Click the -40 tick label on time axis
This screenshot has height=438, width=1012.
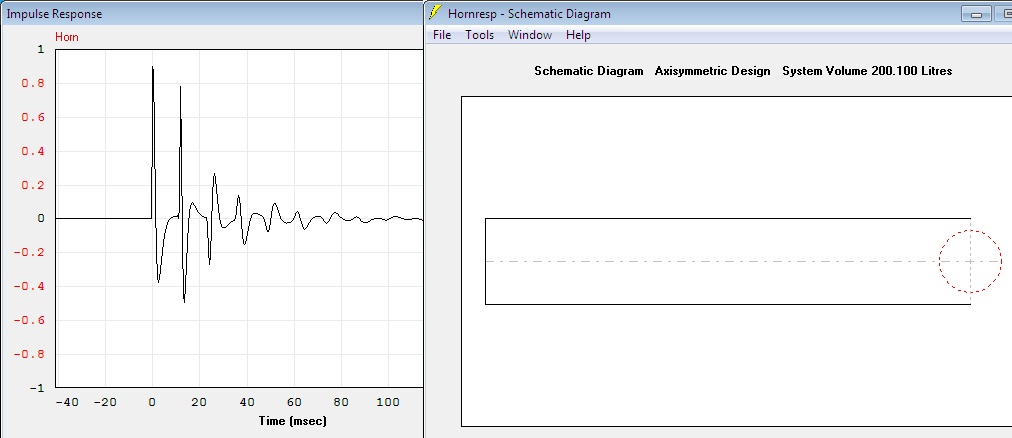coord(67,403)
